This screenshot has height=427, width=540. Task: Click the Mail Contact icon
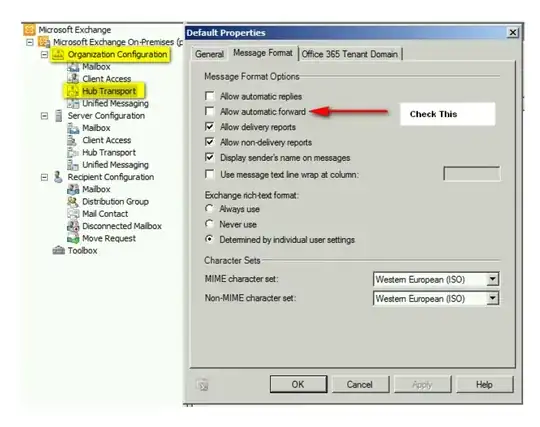[73, 214]
